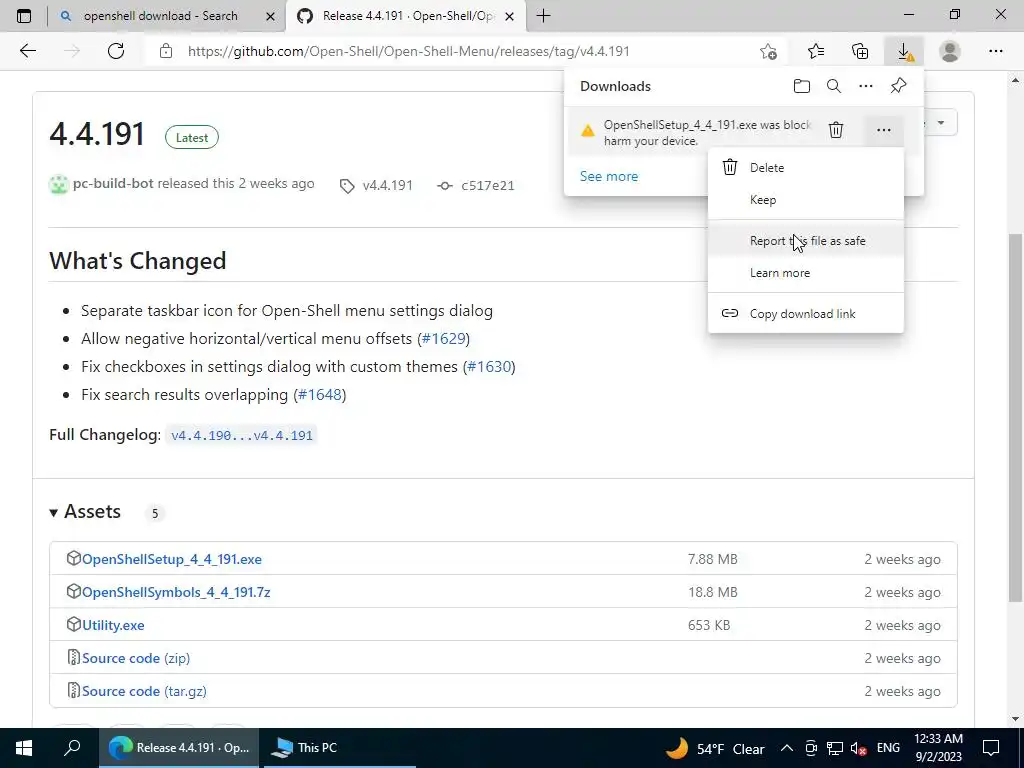Close the Release 4.4.191 tab
Image resolution: width=1024 pixels, height=768 pixels.
509,16
